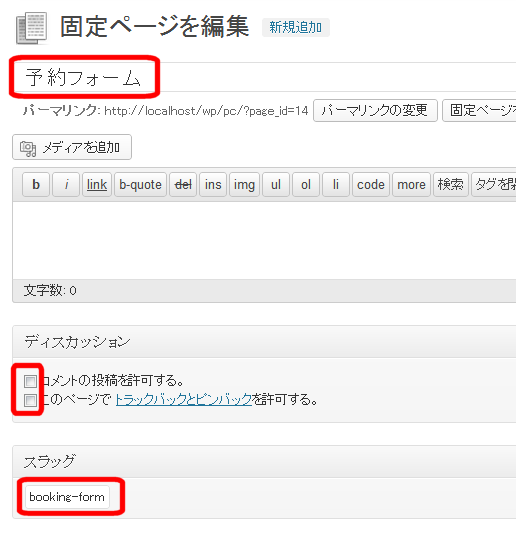This screenshot has width=516, height=536.
Task: Toggle the trackback and pingback permission checkbox
Action: click(x=30, y=400)
